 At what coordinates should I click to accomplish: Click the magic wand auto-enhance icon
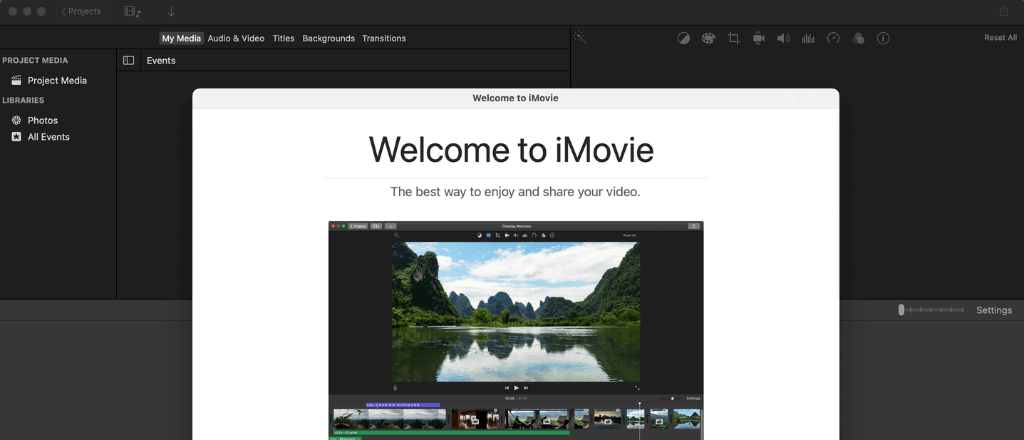pos(581,37)
